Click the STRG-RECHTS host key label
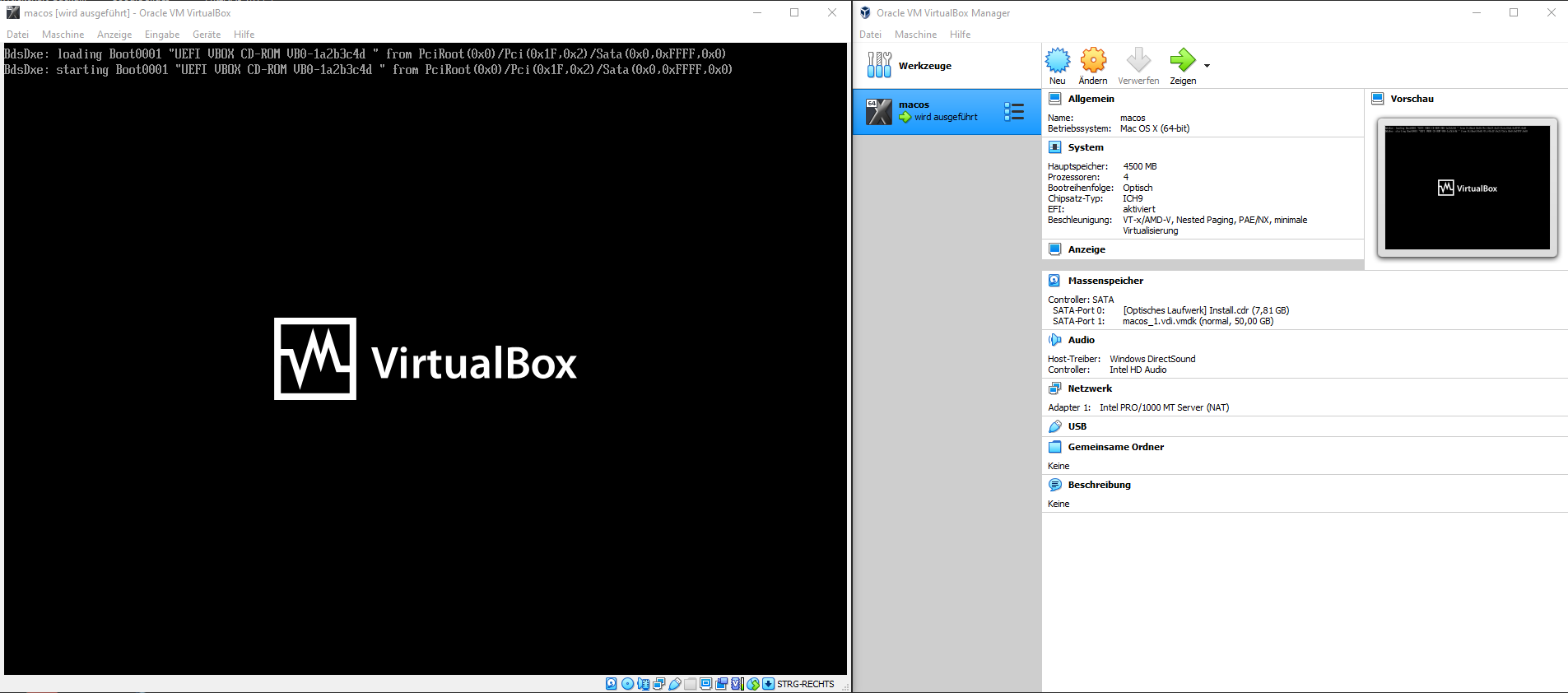The image size is (1568, 693). [806, 684]
